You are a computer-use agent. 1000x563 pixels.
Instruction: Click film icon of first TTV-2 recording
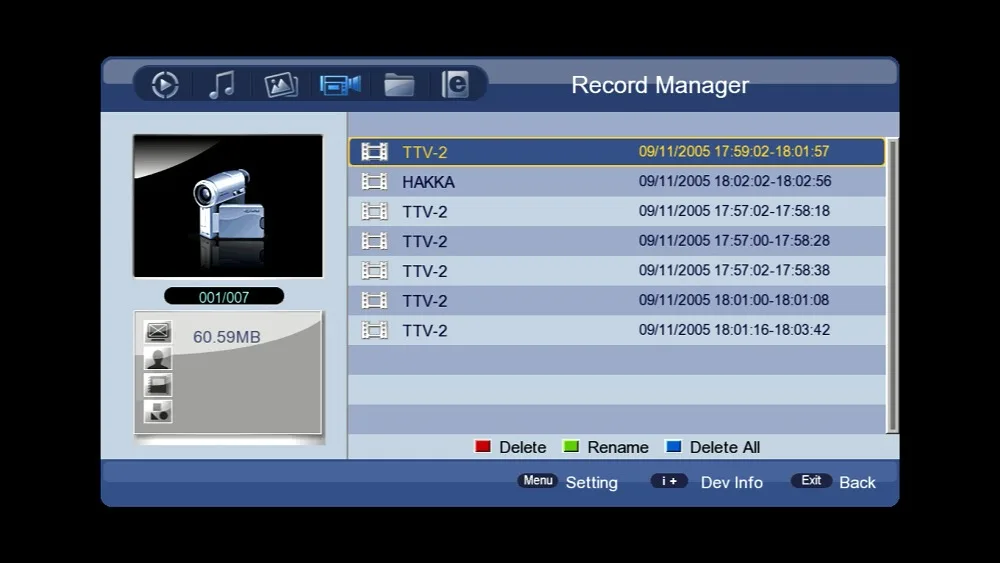coord(374,152)
